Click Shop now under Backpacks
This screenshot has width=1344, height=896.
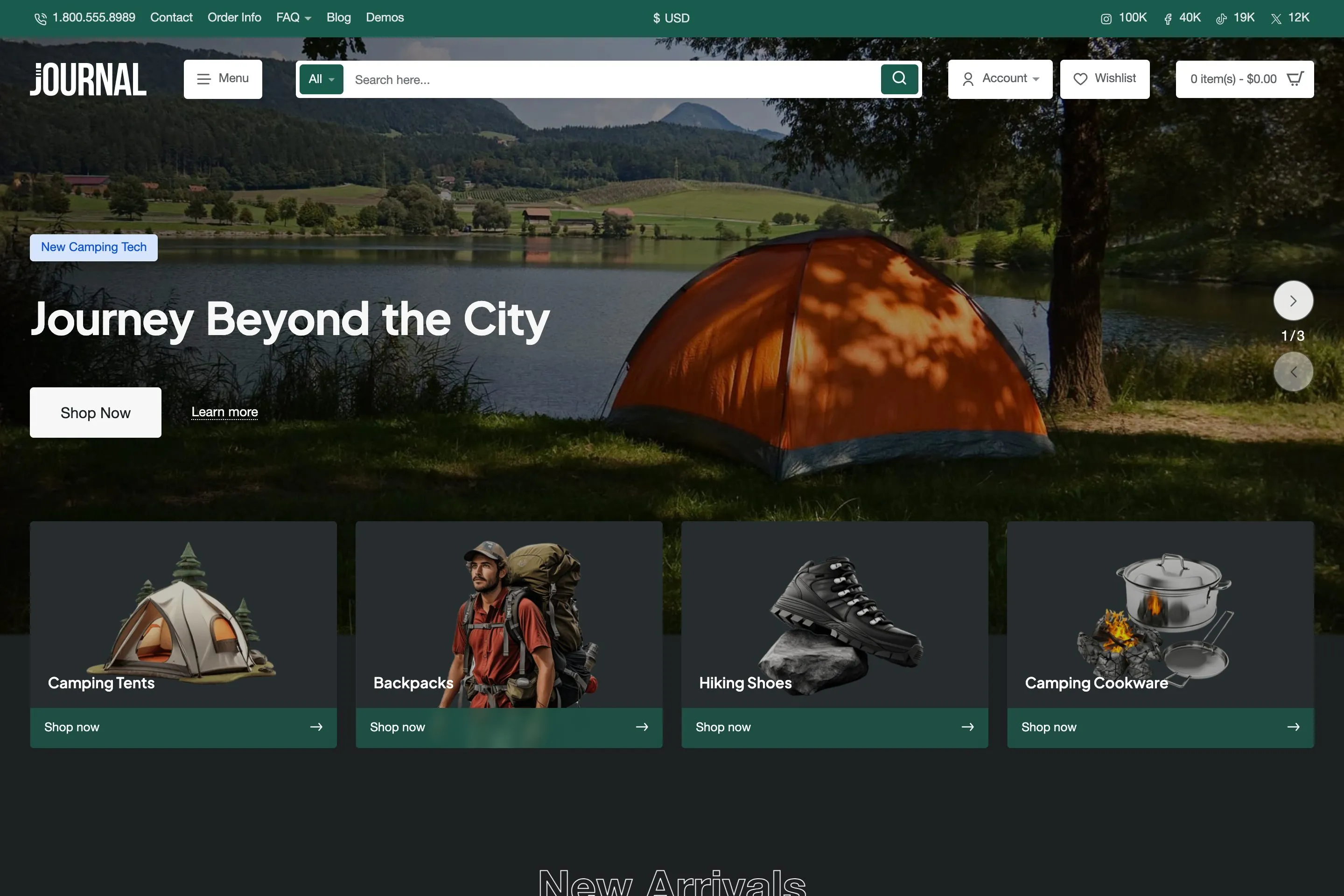398,727
